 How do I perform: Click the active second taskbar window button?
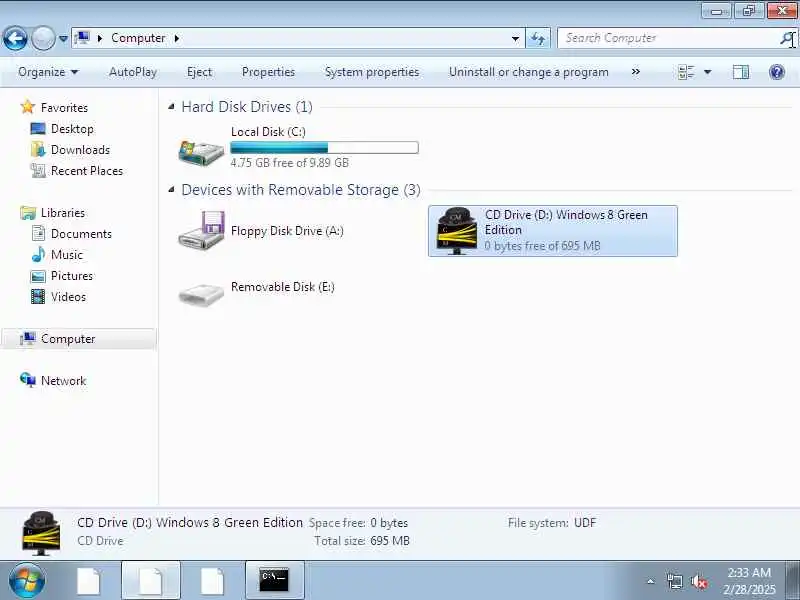coord(151,581)
